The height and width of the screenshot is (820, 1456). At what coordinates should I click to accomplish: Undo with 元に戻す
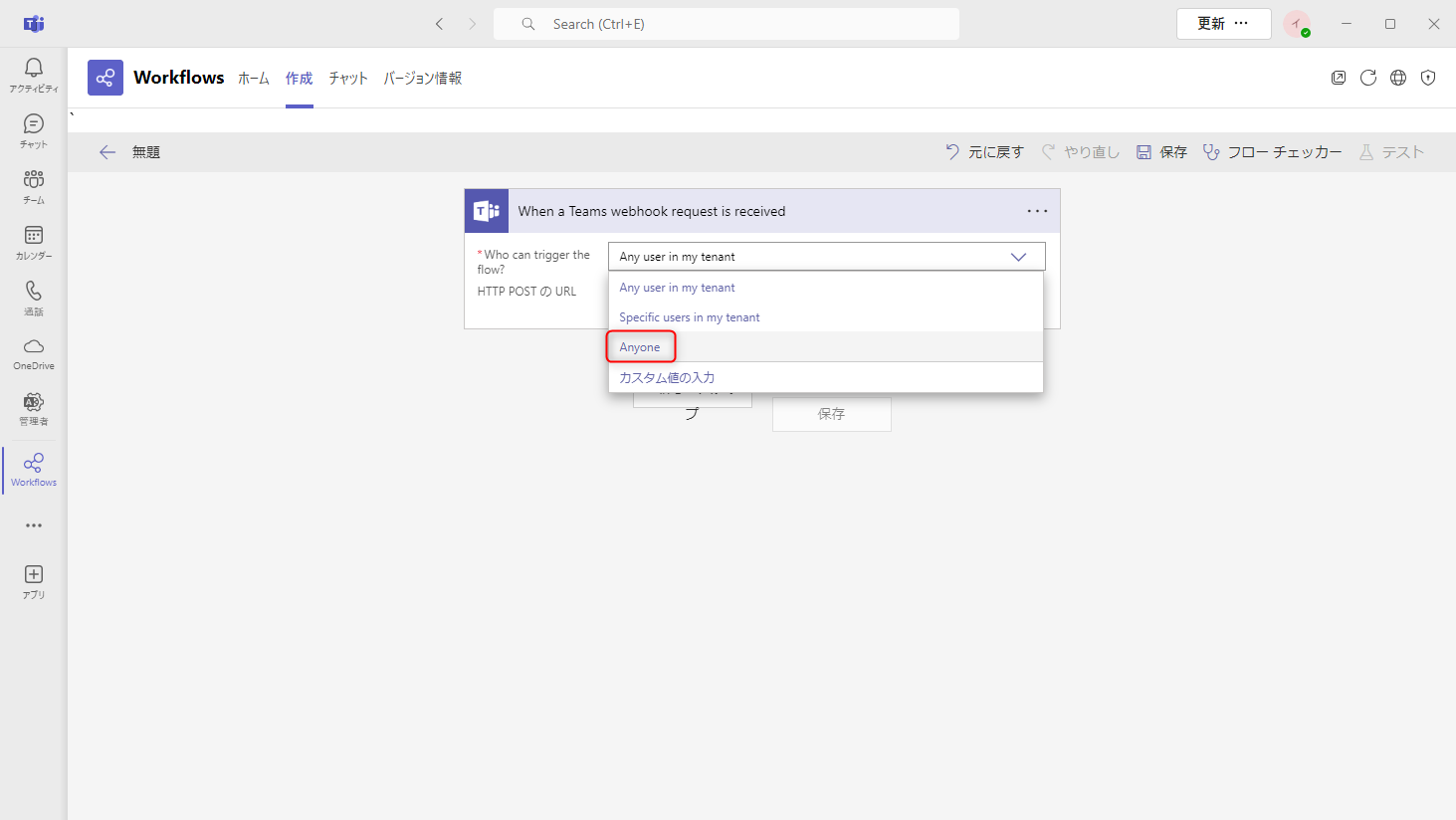click(x=984, y=152)
